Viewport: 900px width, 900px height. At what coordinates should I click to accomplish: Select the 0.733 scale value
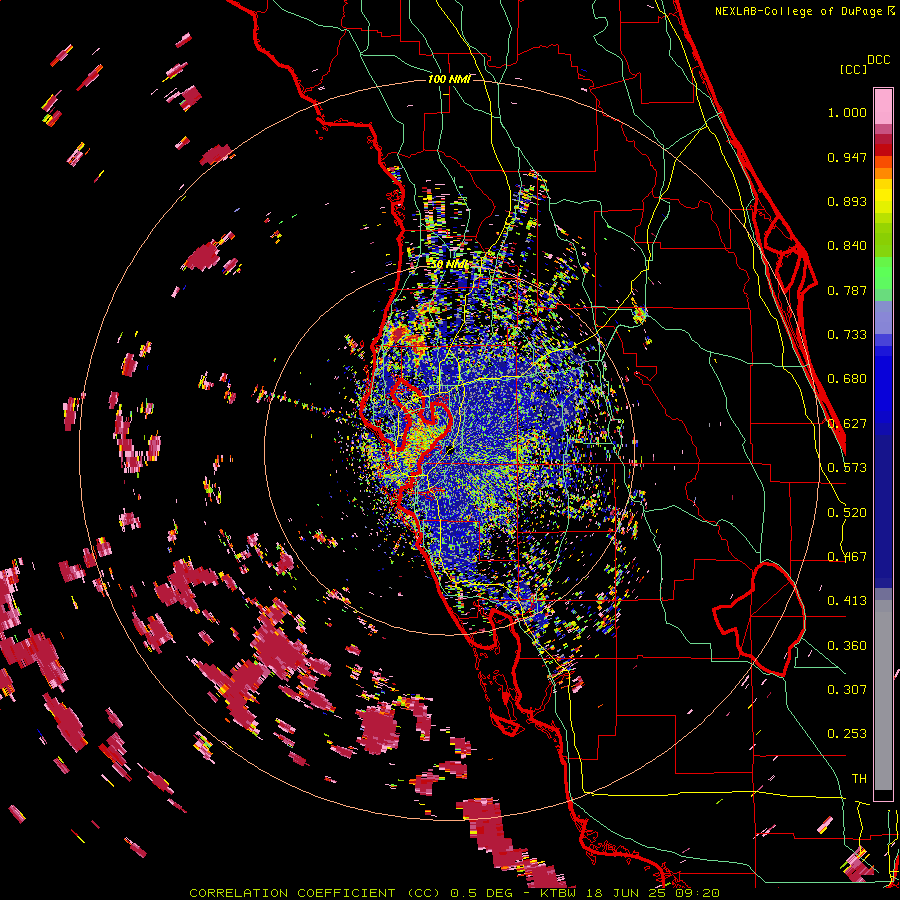click(x=847, y=335)
